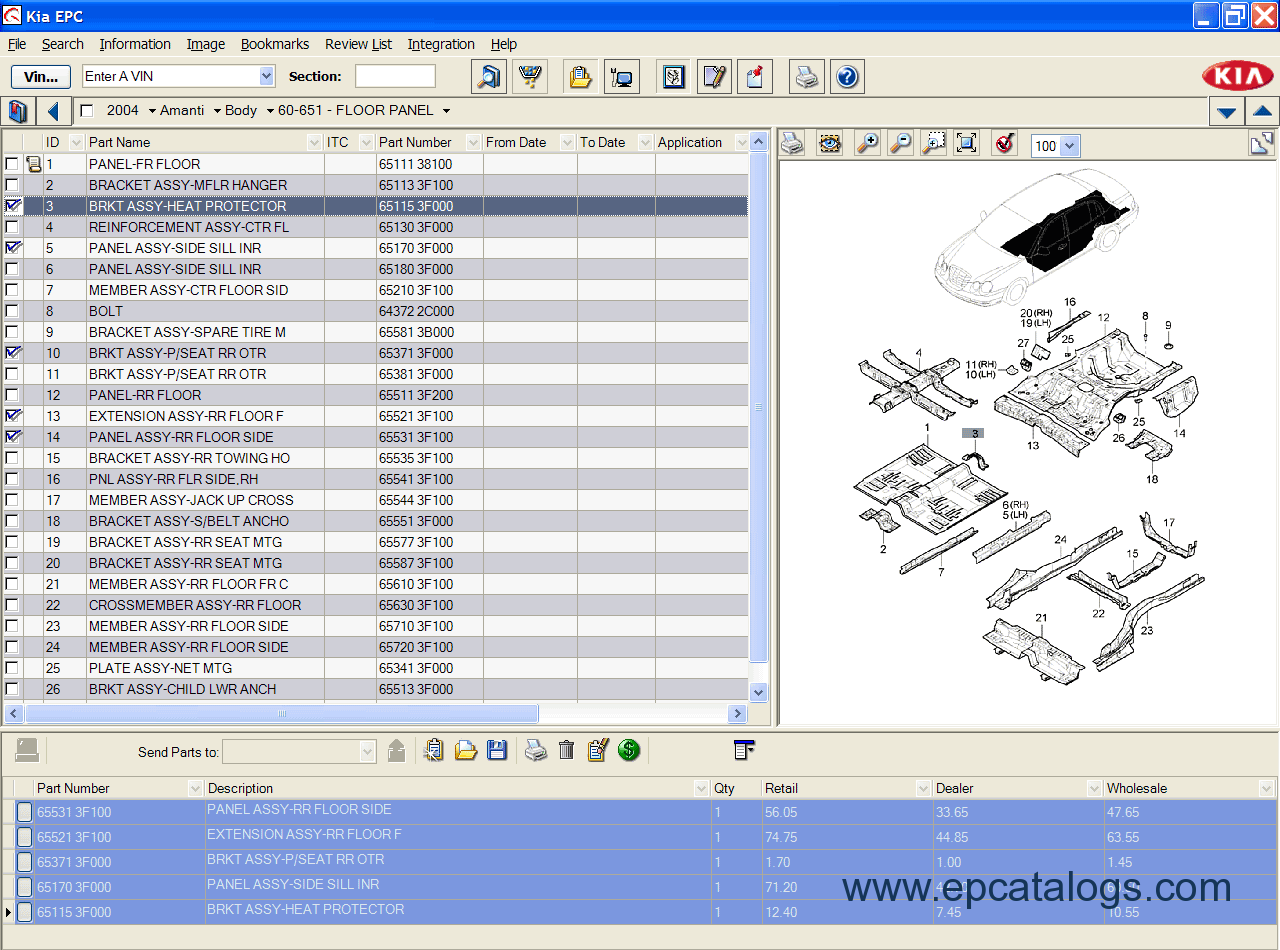
Task: Tick checkbox for BOLT row
Action: coord(12,311)
